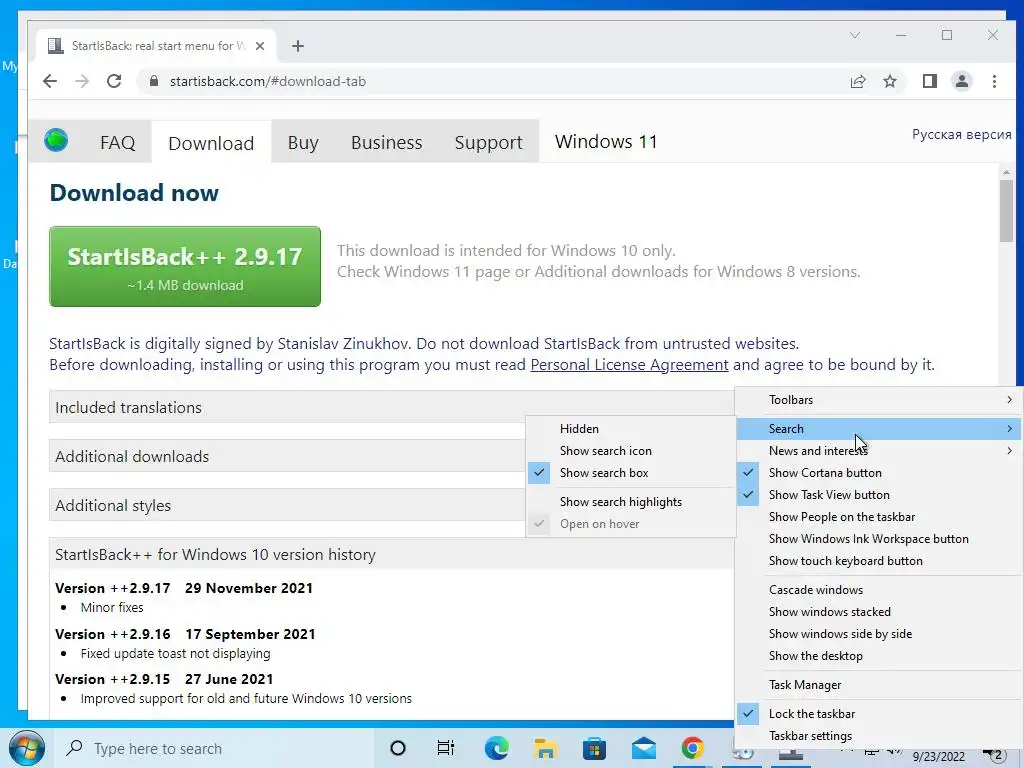The image size is (1024, 768).
Task: Choose Cascade windows
Action: pos(878,590)
